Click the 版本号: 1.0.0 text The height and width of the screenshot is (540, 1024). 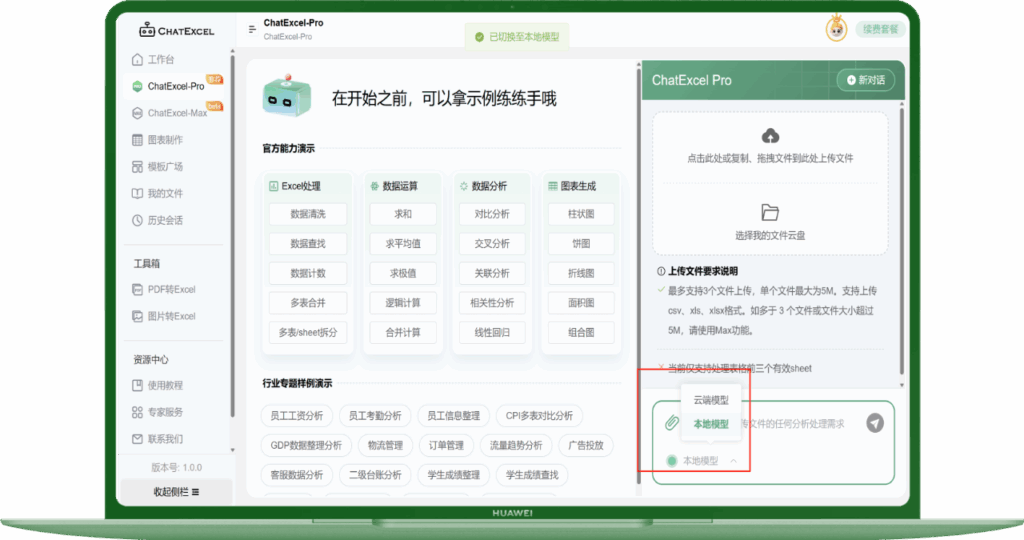click(x=176, y=468)
